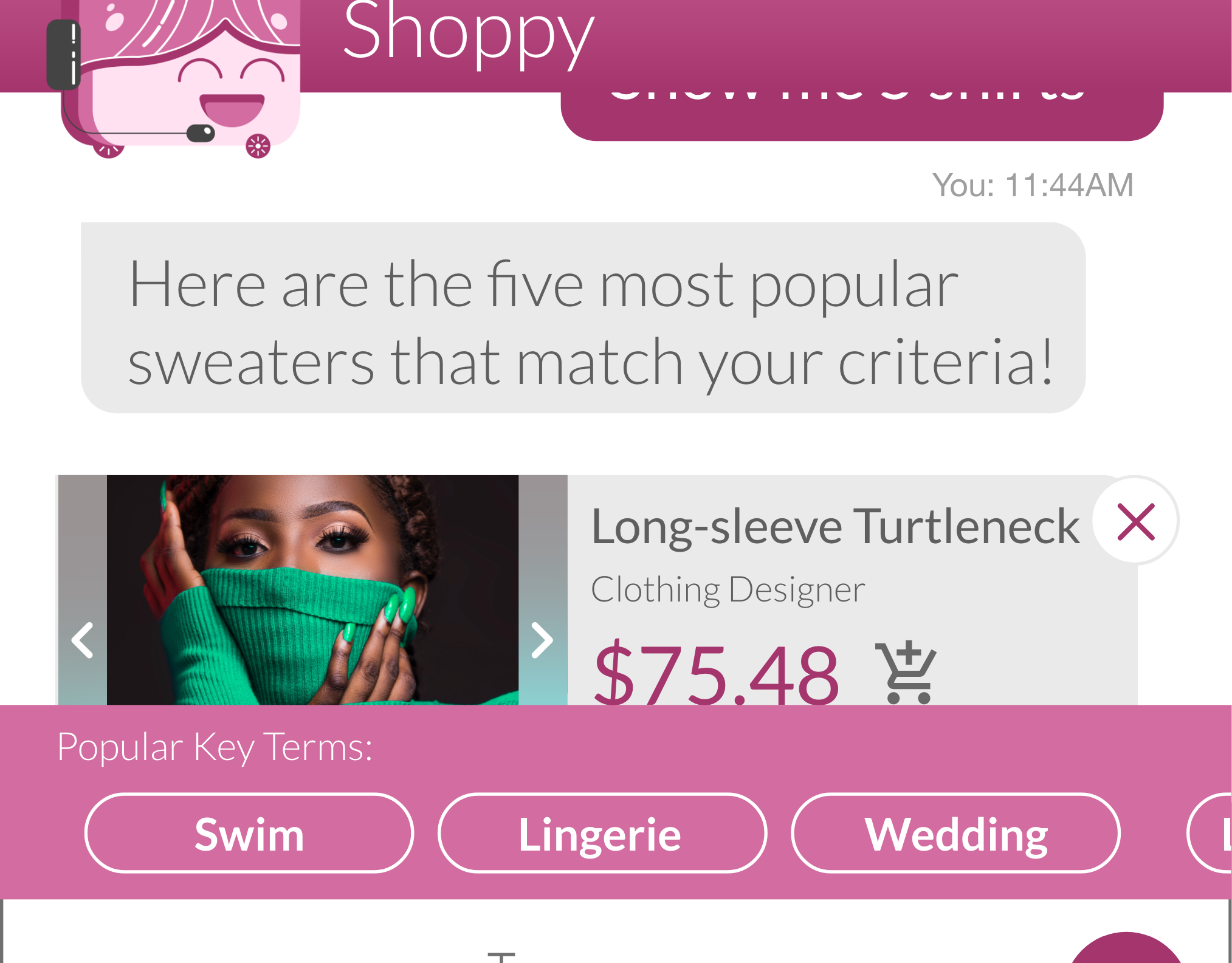
Task: Focus the message input field at bottom
Action: tap(535, 931)
